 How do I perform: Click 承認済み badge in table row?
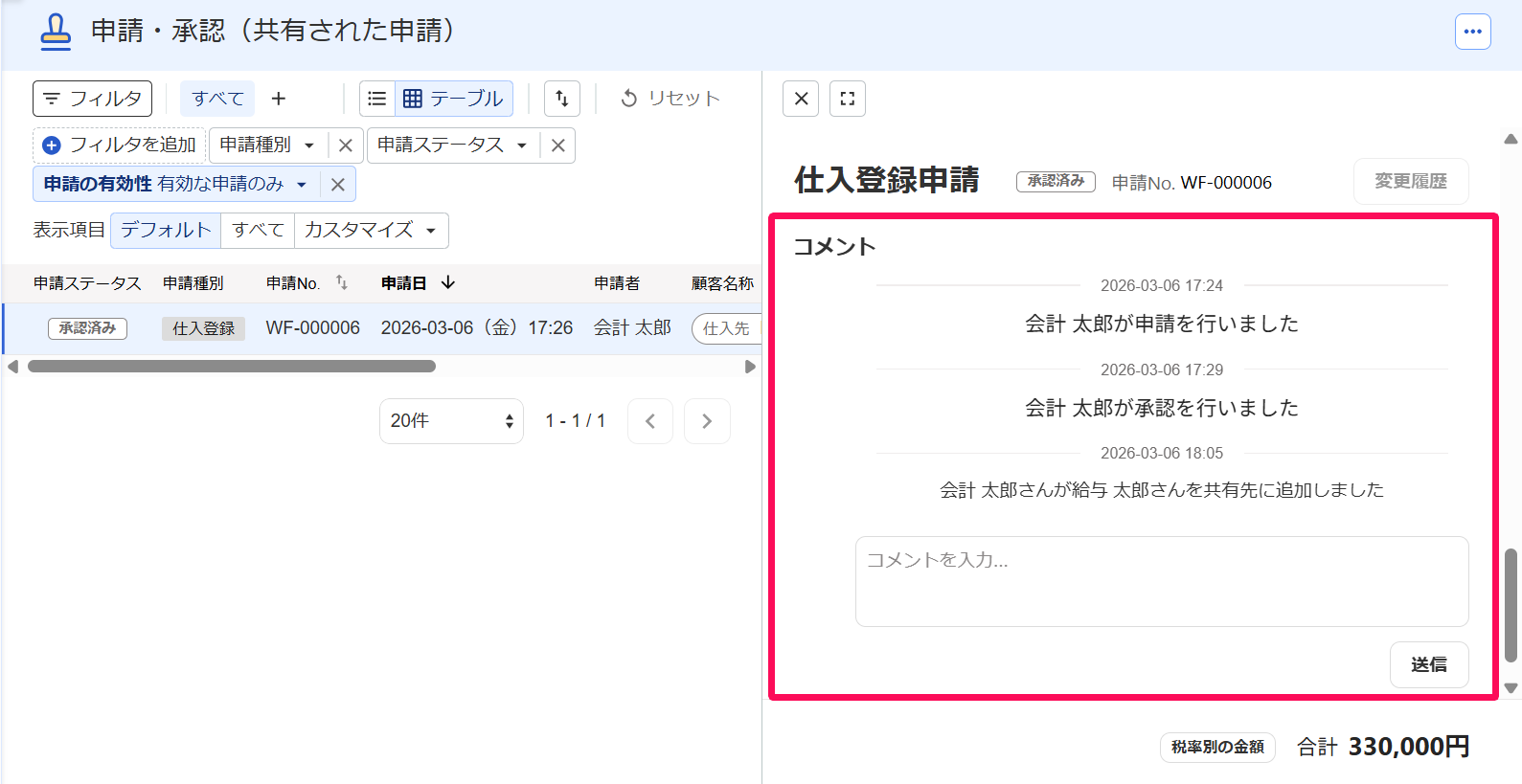(87, 328)
